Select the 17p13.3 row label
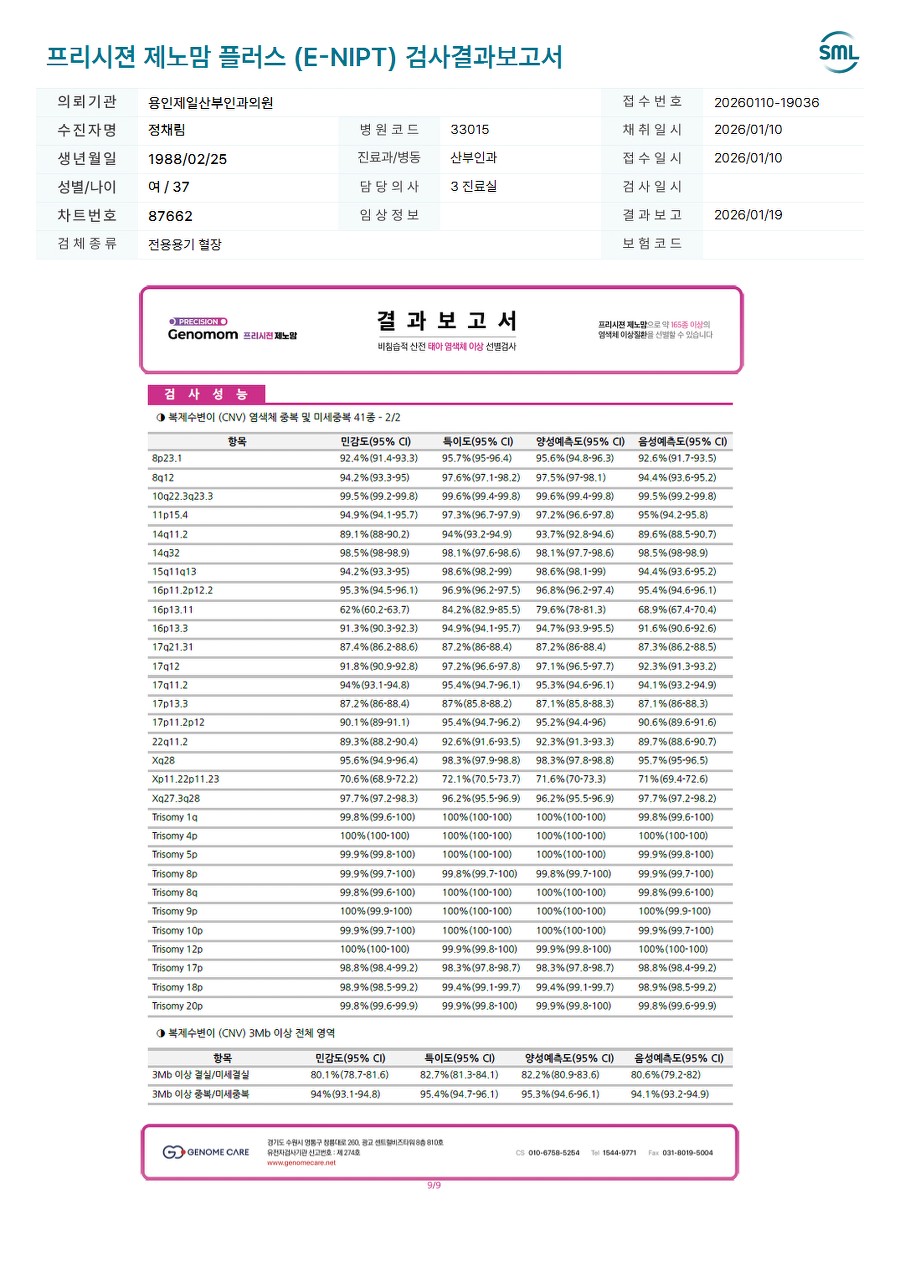The width and height of the screenshot is (900, 1271). (170, 703)
